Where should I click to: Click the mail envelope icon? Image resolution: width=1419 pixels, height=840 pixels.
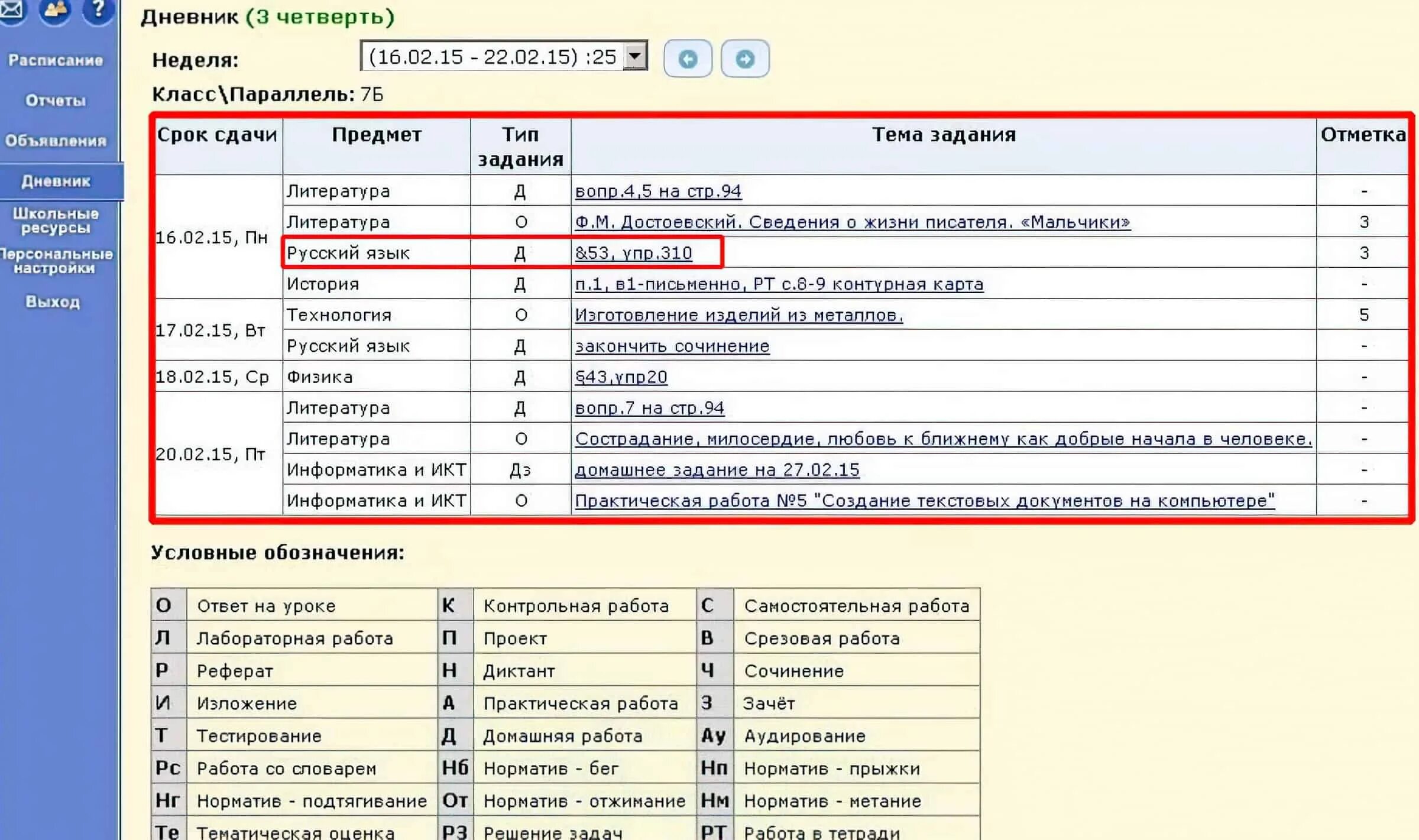[12, 9]
